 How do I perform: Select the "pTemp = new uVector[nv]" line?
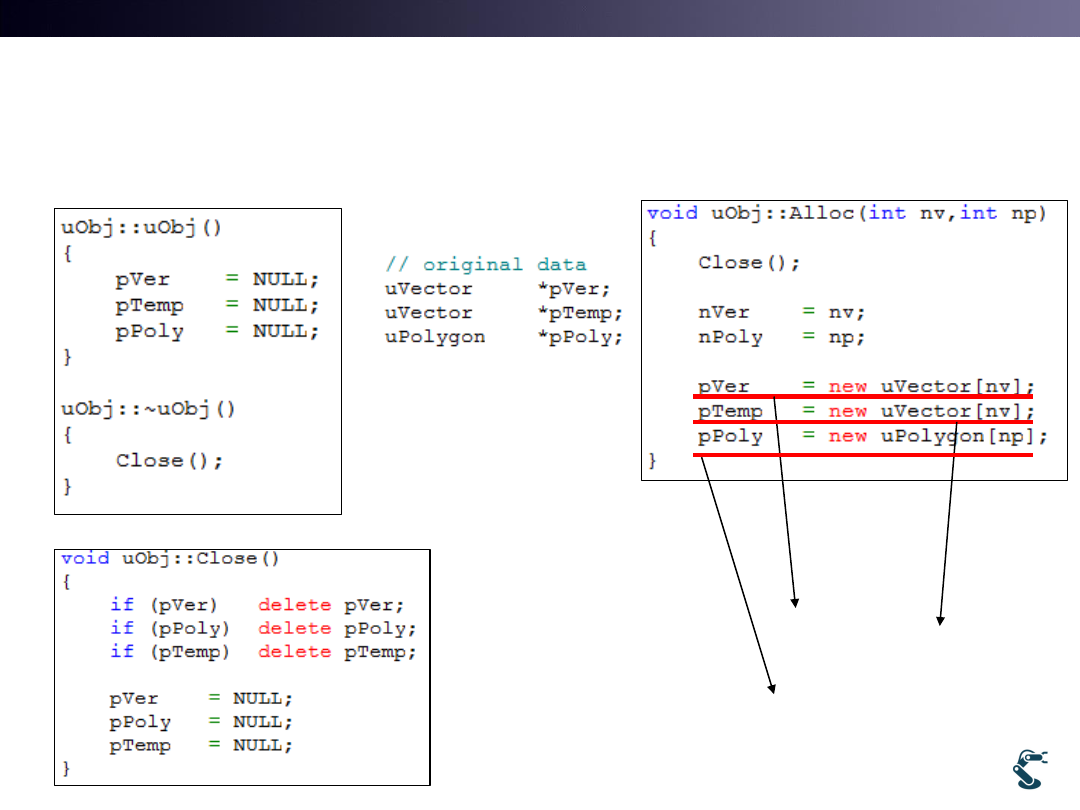click(x=866, y=411)
